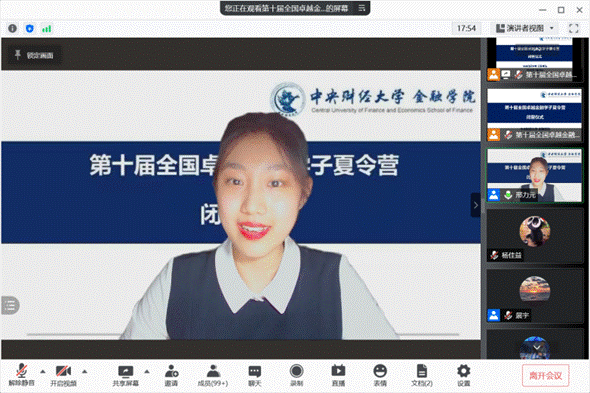Toggle full screen mode icon
Image resolution: width=590 pixels, height=393 pixels.
pos(573,28)
